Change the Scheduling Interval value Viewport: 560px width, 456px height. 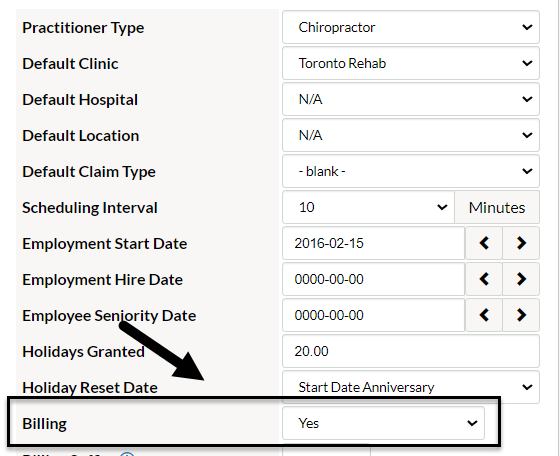coord(368,207)
